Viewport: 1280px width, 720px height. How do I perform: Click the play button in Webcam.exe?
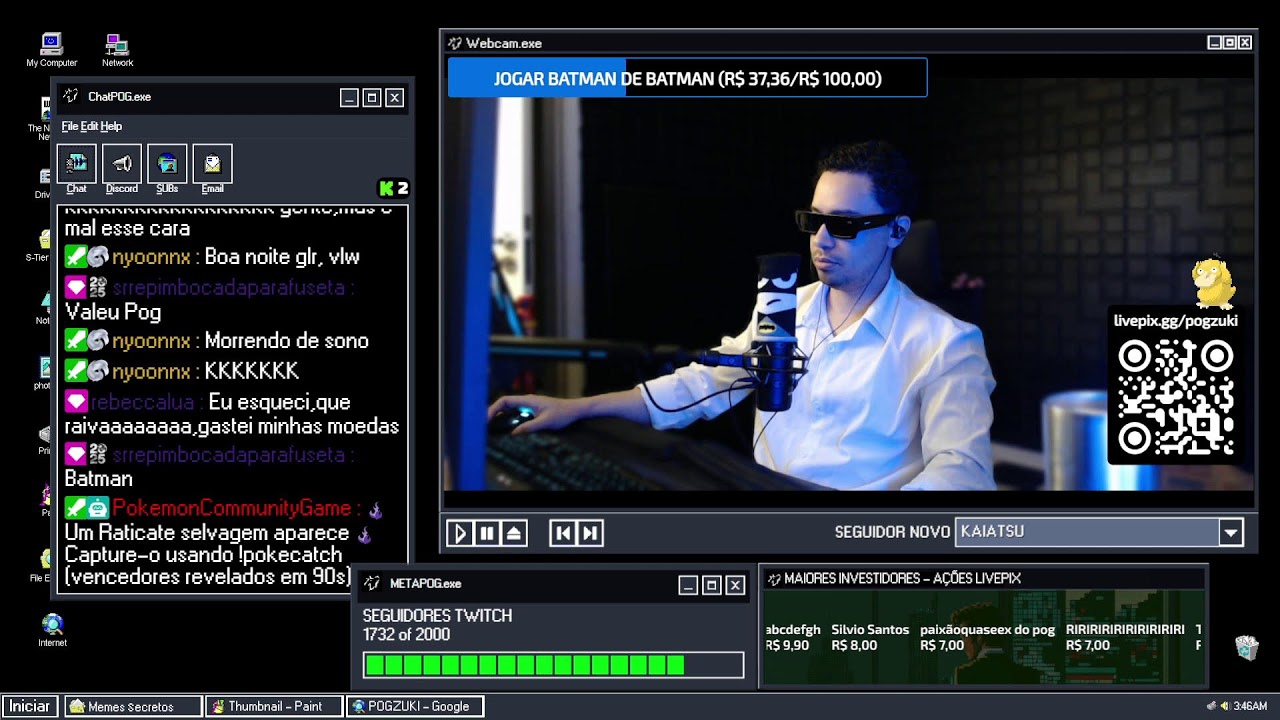[x=459, y=533]
